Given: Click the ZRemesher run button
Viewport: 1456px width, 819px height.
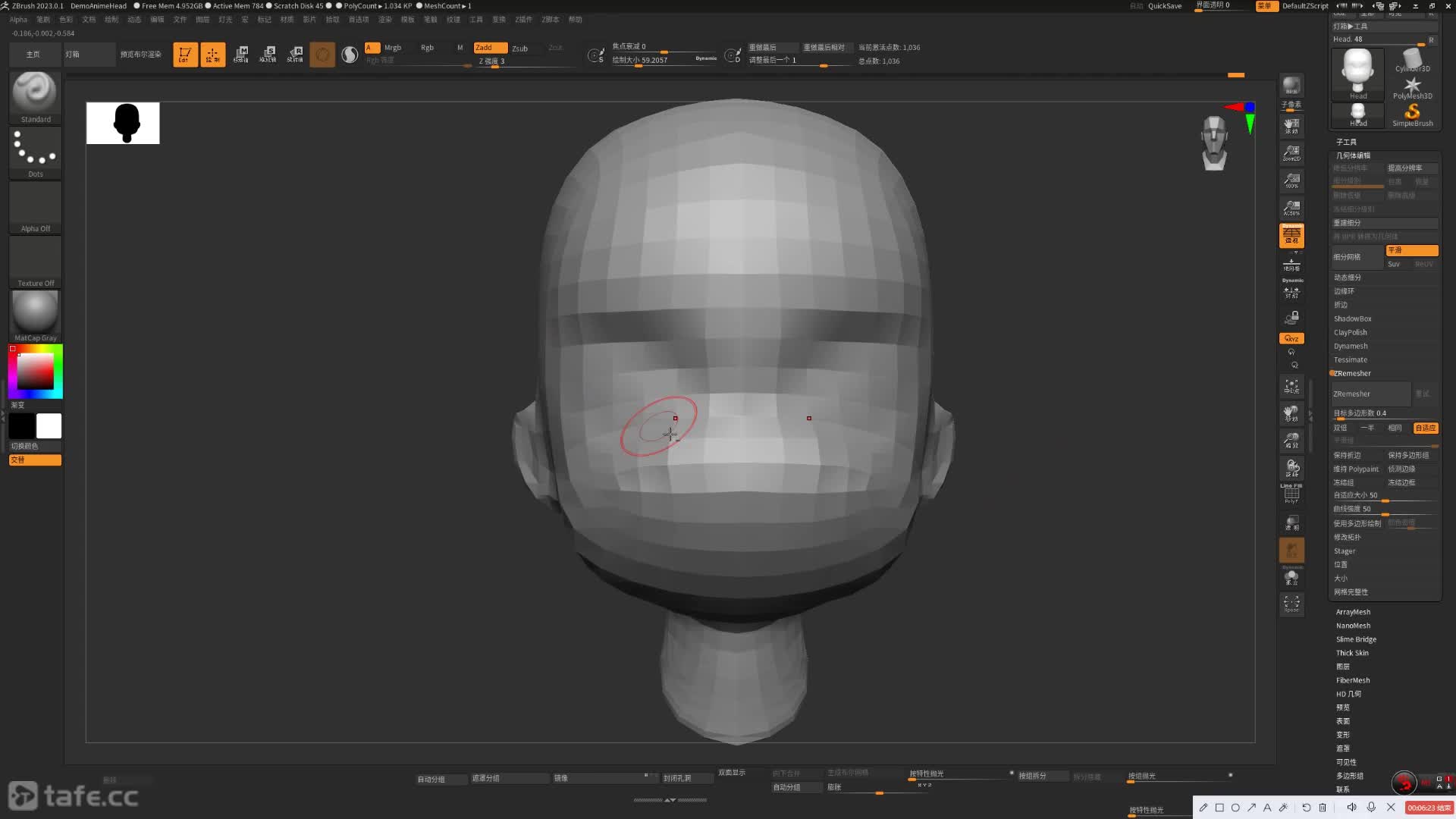Looking at the screenshot, I should 1371,394.
